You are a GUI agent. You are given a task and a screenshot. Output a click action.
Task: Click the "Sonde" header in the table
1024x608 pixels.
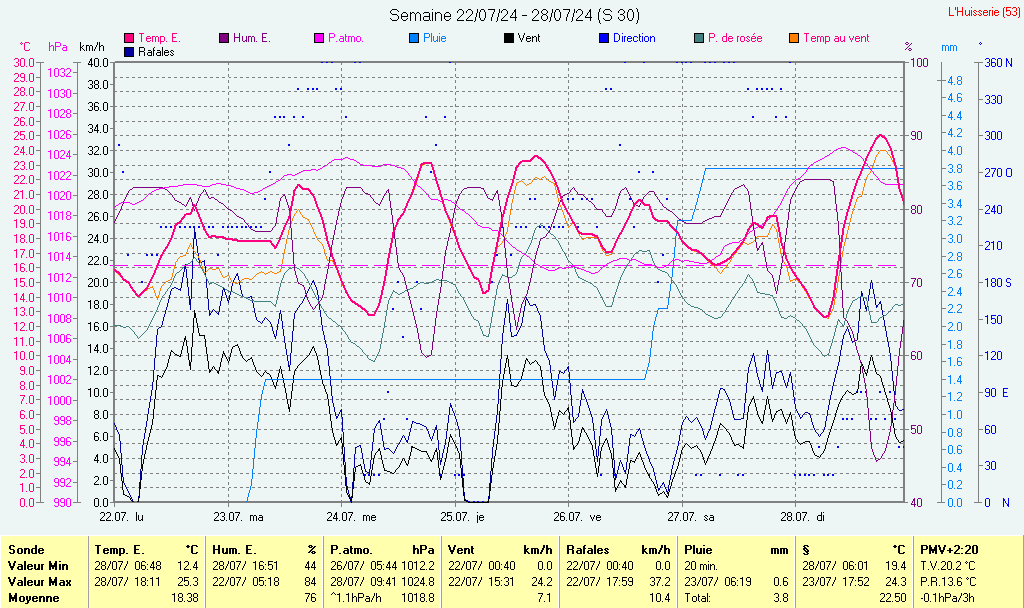click(x=26, y=550)
